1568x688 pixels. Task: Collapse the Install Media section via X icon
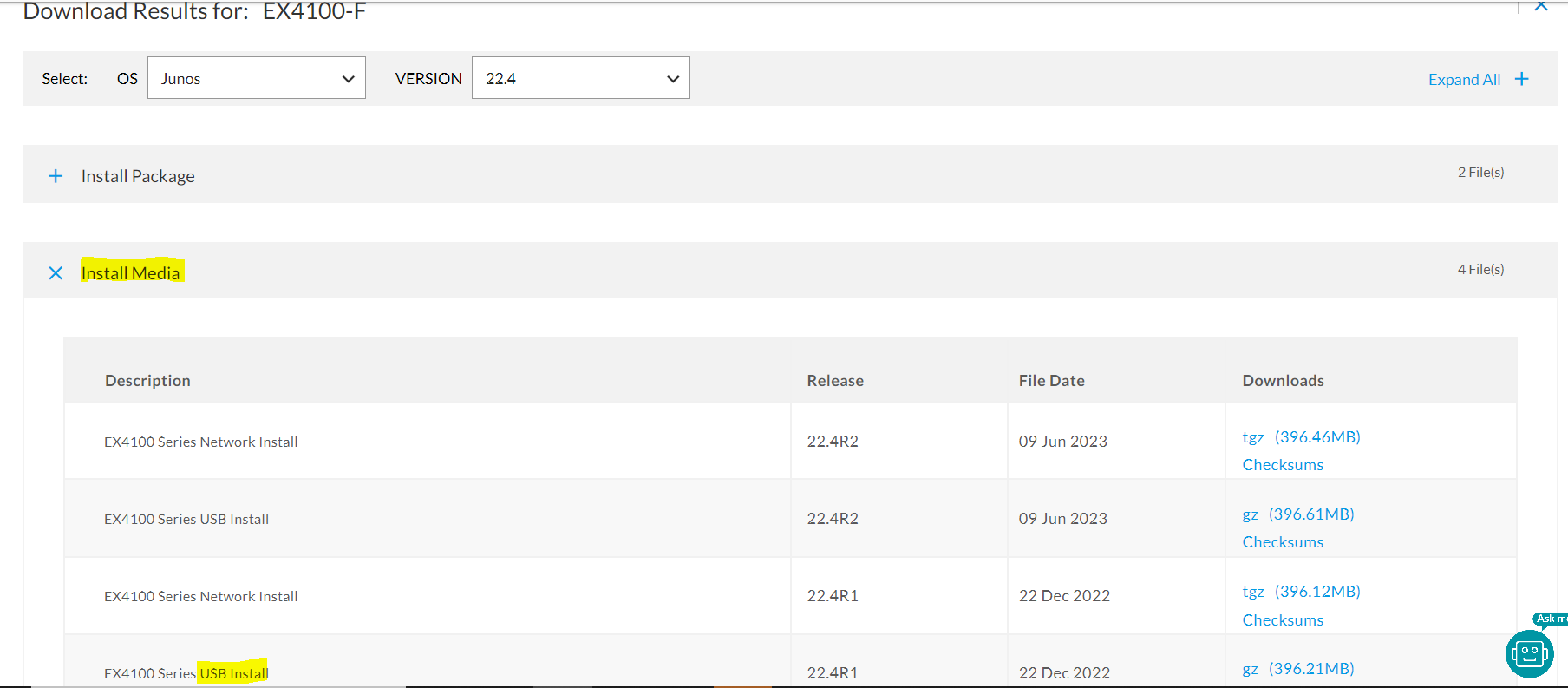(x=56, y=273)
